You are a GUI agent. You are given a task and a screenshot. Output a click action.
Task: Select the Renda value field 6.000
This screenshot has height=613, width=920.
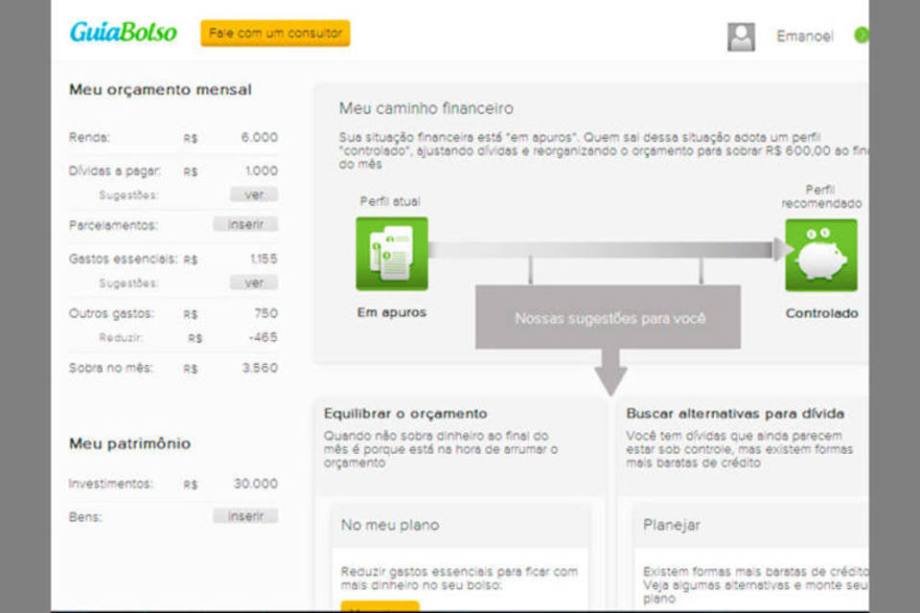click(259, 138)
